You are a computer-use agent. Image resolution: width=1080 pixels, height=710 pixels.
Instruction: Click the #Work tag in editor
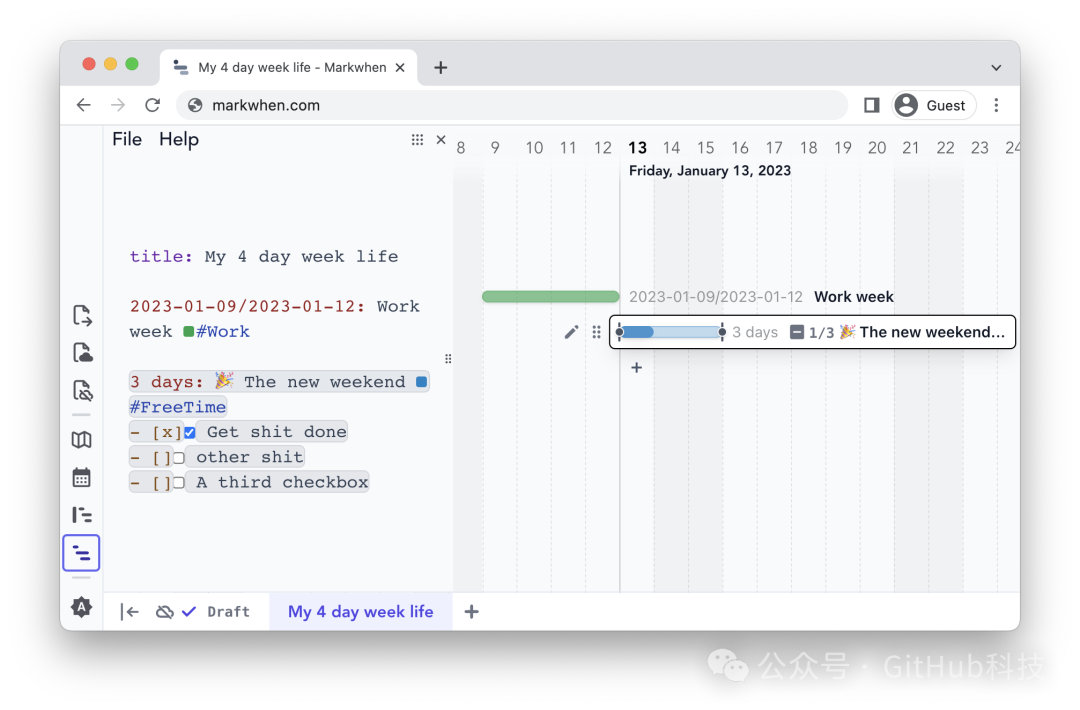[223, 332]
